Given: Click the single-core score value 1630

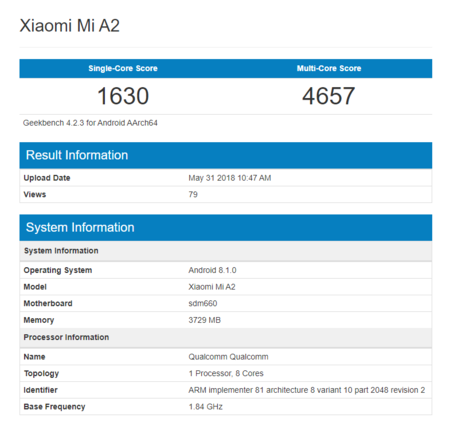Looking at the screenshot, I should [123, 96].
